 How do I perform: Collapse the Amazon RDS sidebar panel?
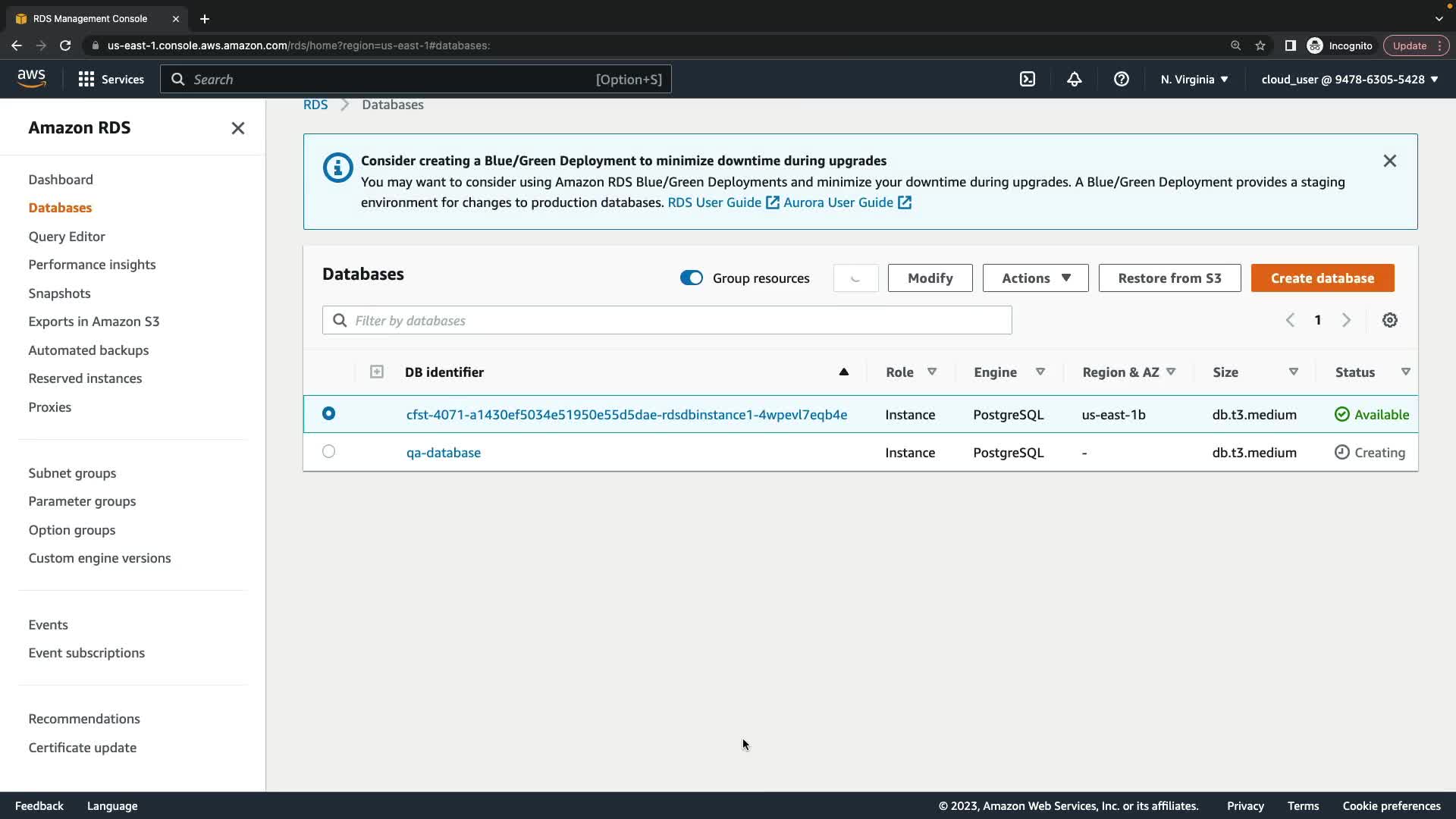tap(237, 128)
